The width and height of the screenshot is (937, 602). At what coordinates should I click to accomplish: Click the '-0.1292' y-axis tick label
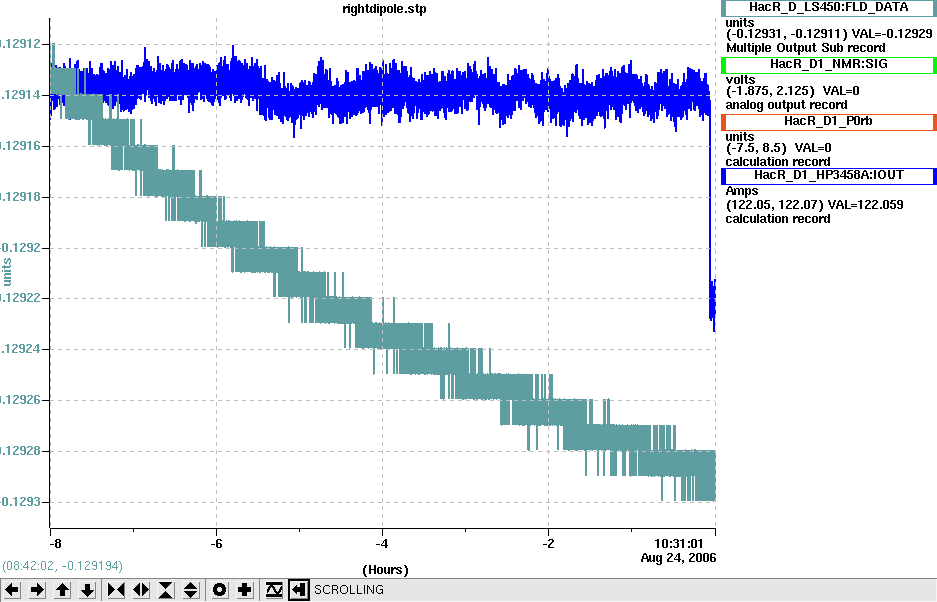[20, 247]
